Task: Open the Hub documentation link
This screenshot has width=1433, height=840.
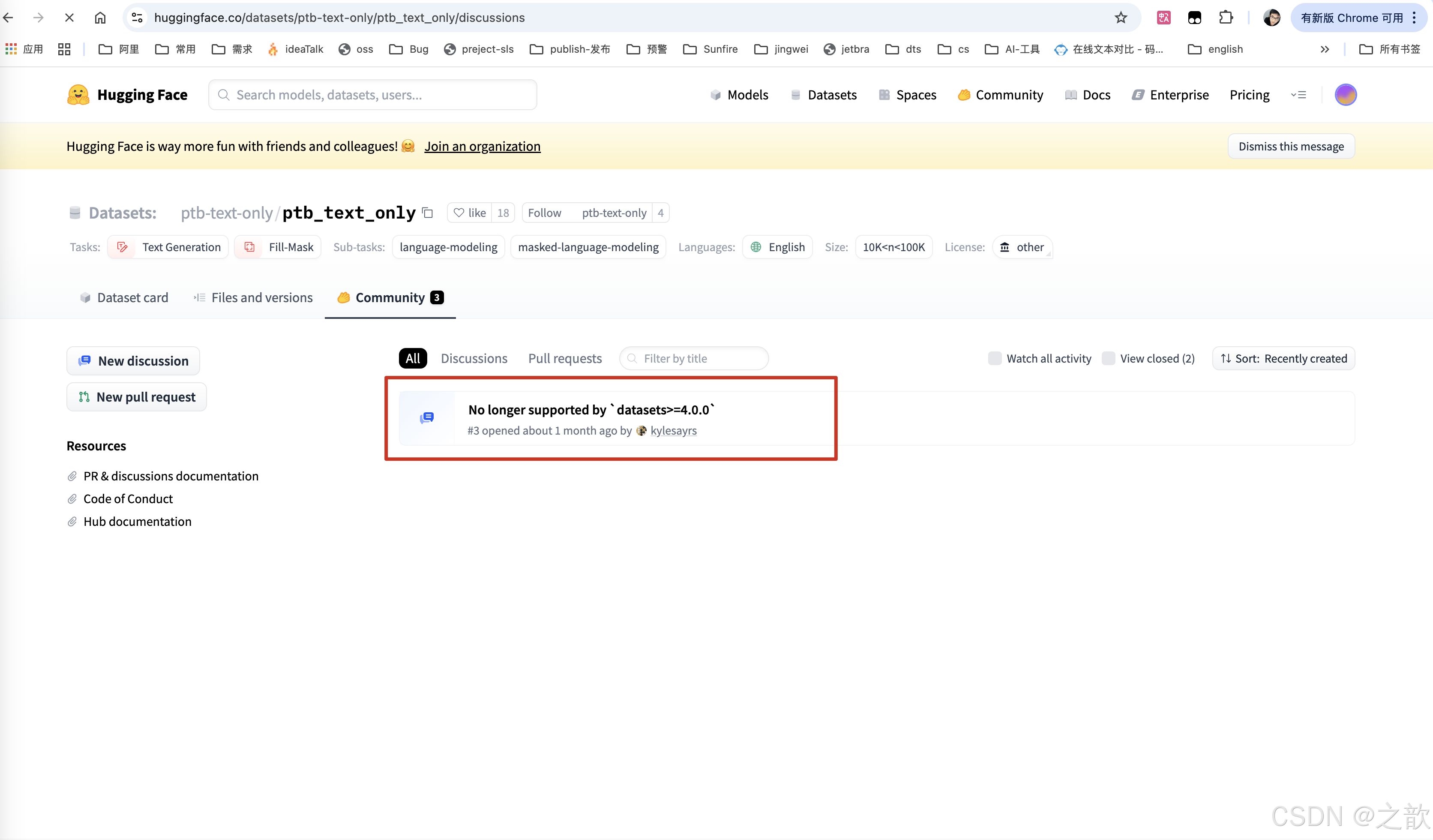Action: [137, 522]
